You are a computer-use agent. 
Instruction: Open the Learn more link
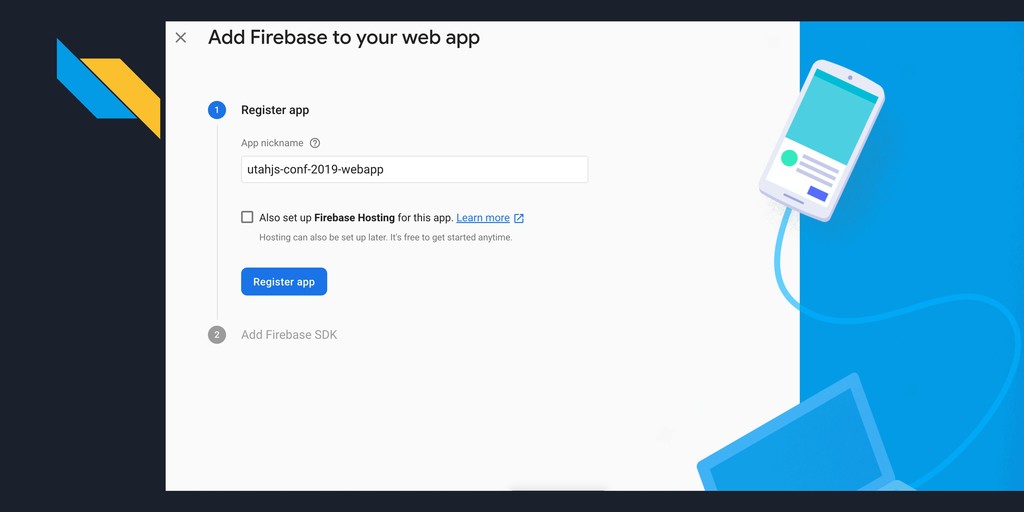pyautogui.click(x=483, y=218)
